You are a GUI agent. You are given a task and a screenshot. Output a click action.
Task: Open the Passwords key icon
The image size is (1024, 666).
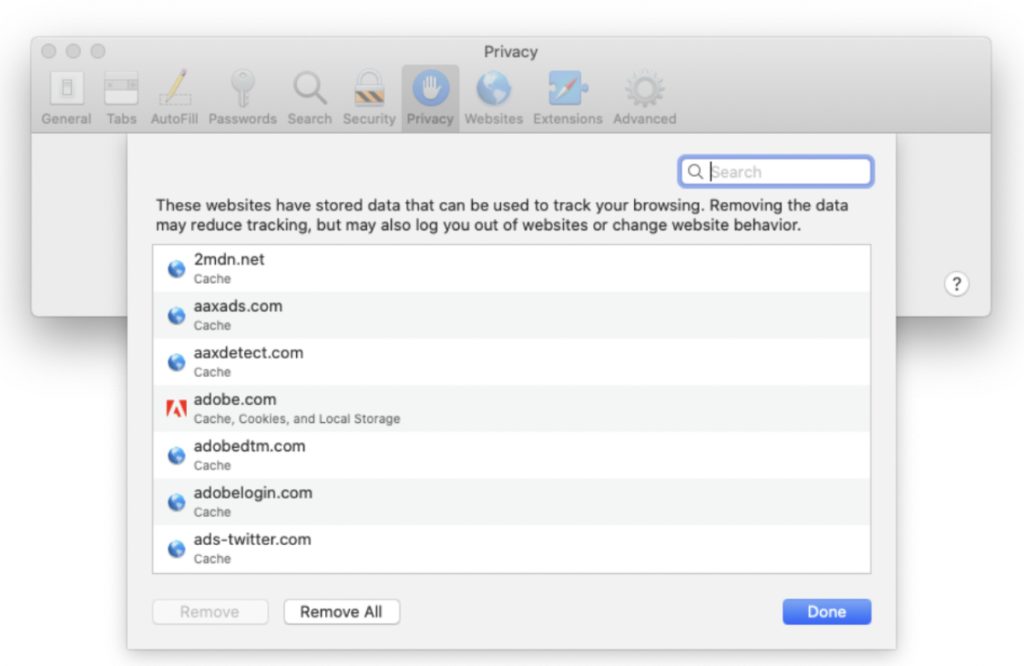pyautogui.click(x=242, y=88)
